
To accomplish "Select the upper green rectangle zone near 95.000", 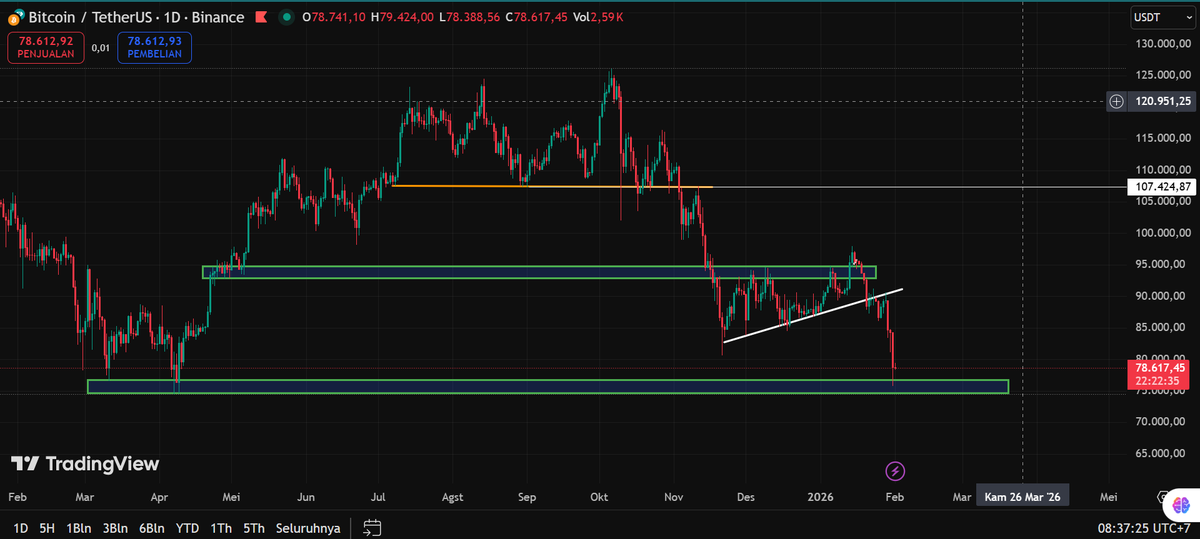I will point(539,272).
